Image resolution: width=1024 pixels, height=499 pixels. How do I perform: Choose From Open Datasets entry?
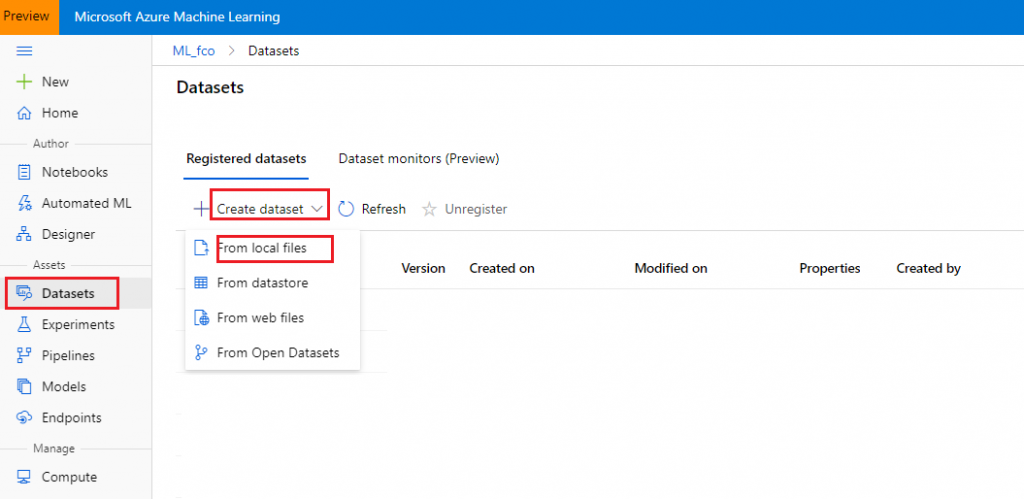point(277,352)
